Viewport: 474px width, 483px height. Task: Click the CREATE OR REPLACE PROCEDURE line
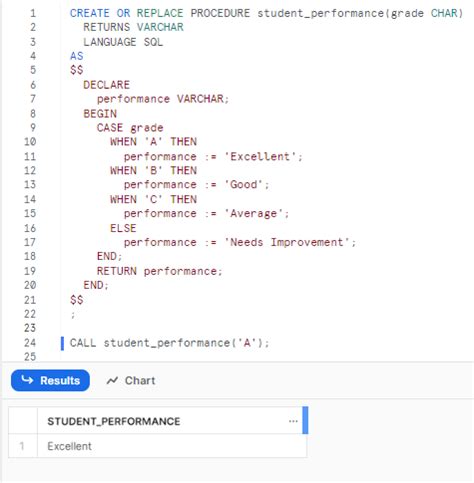[x=266, y=13]
